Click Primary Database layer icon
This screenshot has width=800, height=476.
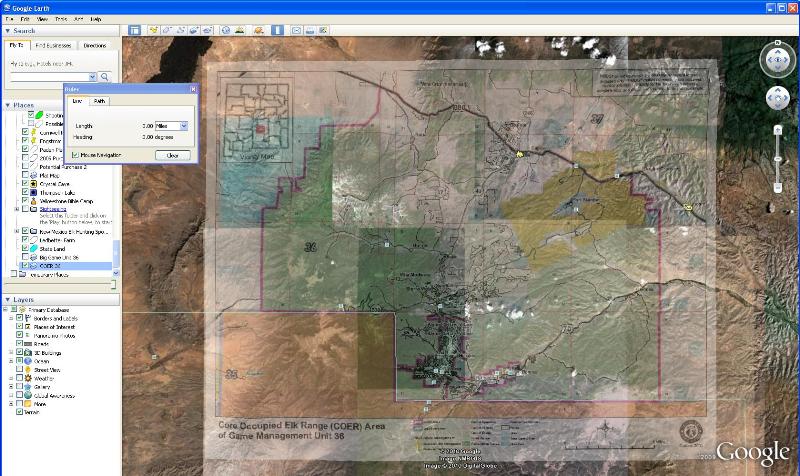[x=22, y=310]
